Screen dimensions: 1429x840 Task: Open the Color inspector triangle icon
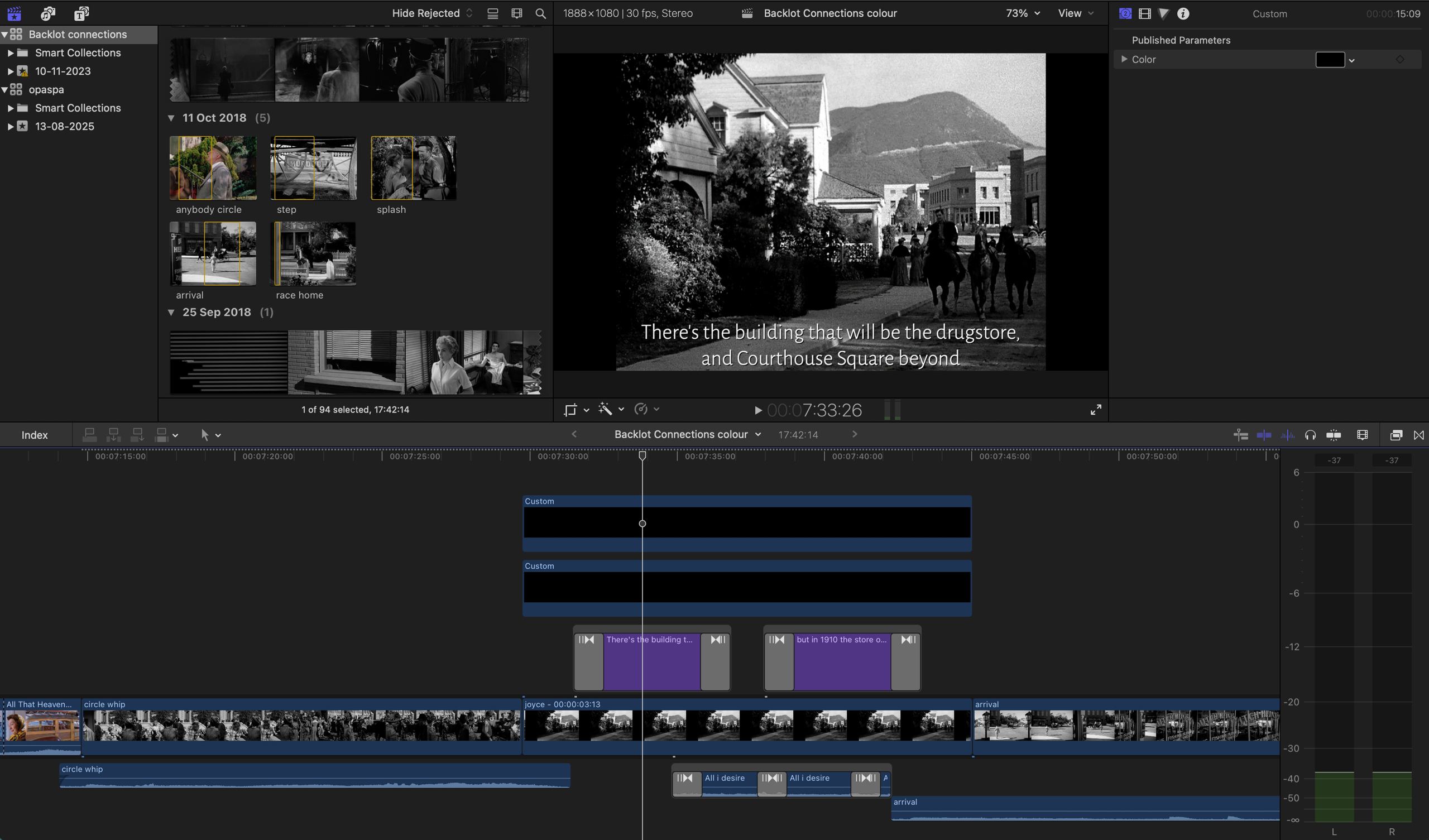(x=1164, y=13)
